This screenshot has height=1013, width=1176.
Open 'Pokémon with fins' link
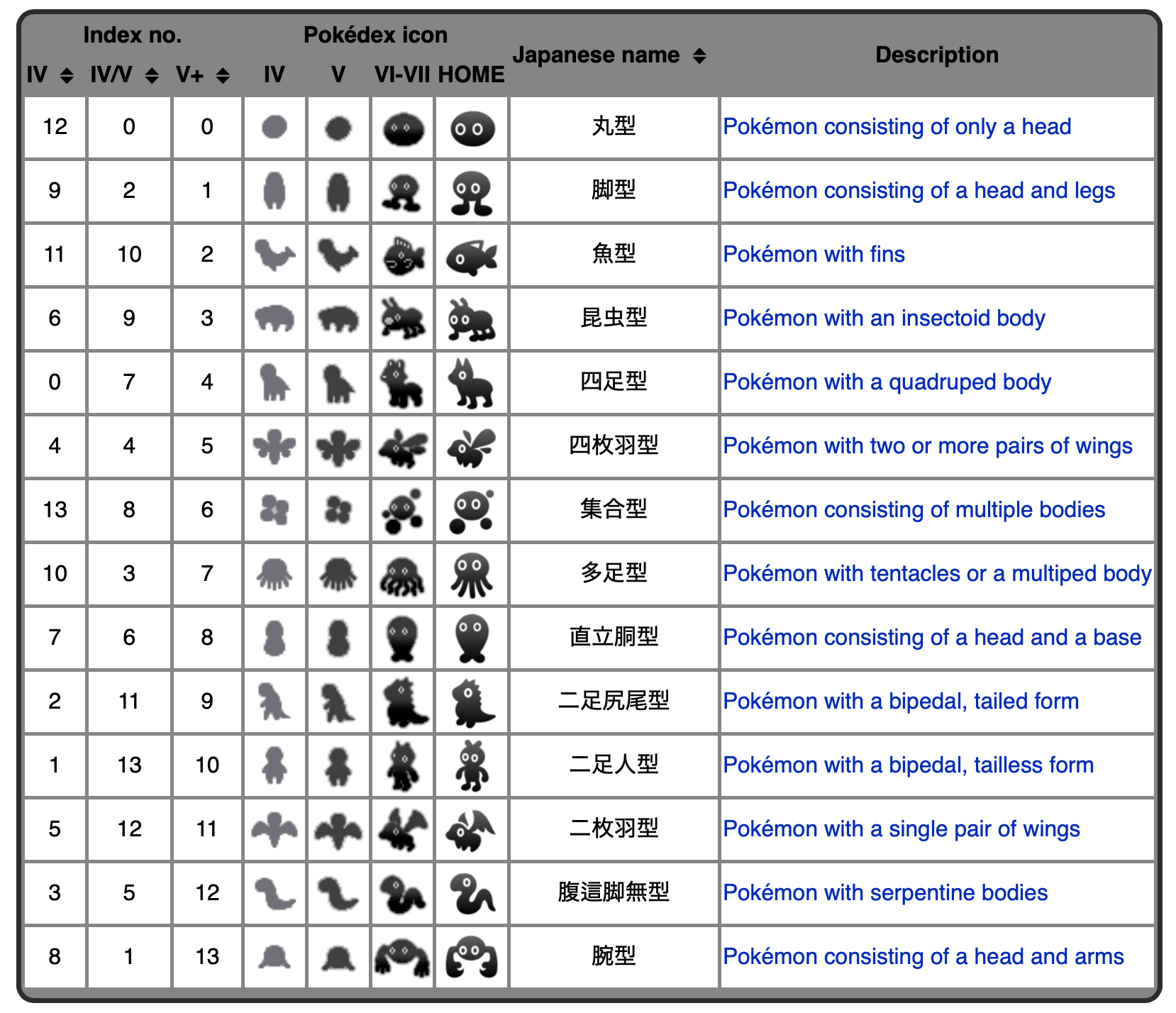(814, 254)
